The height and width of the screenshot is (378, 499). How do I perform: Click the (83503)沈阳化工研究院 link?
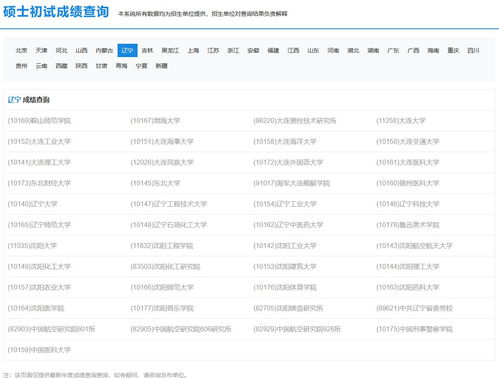pyautogui.click(x=165, y=266)
